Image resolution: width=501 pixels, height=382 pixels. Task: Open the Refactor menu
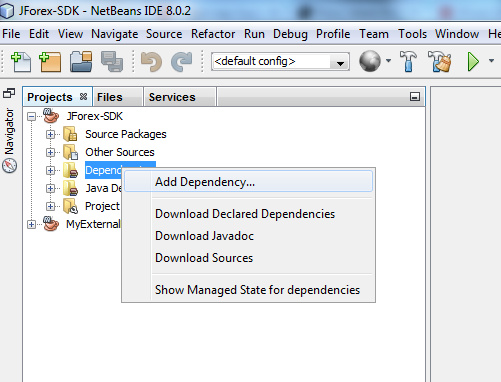213,34
